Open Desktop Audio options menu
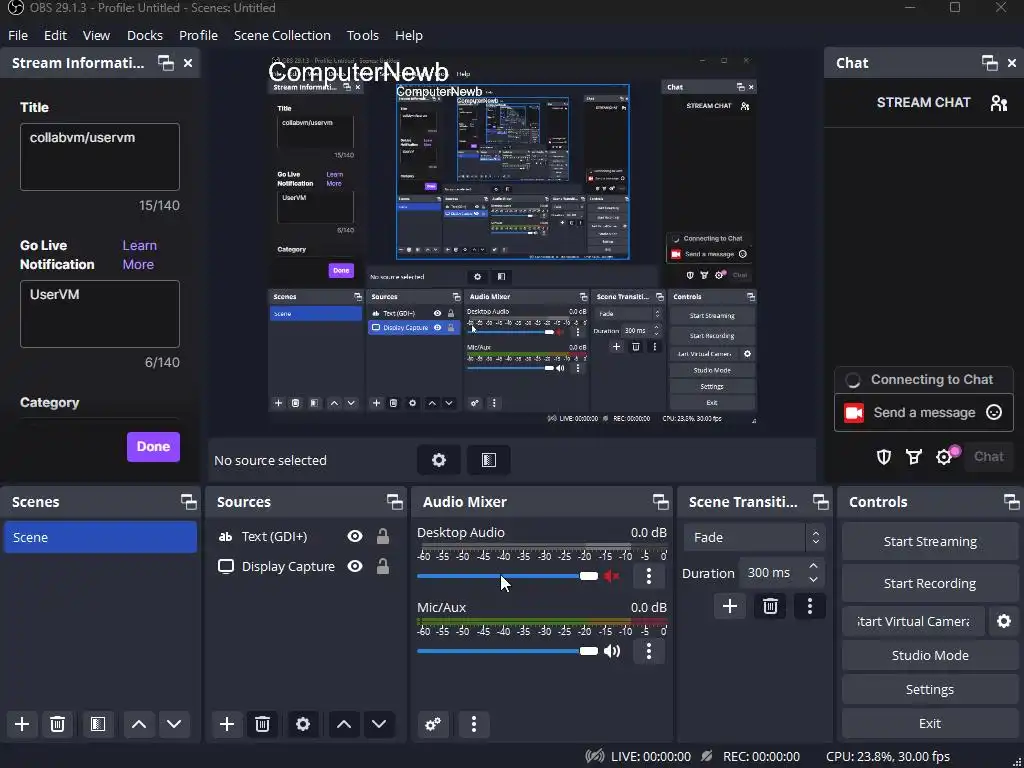The height and width of the screenshot is (768, 1024). pyautogui.click(x=648, y=576)
